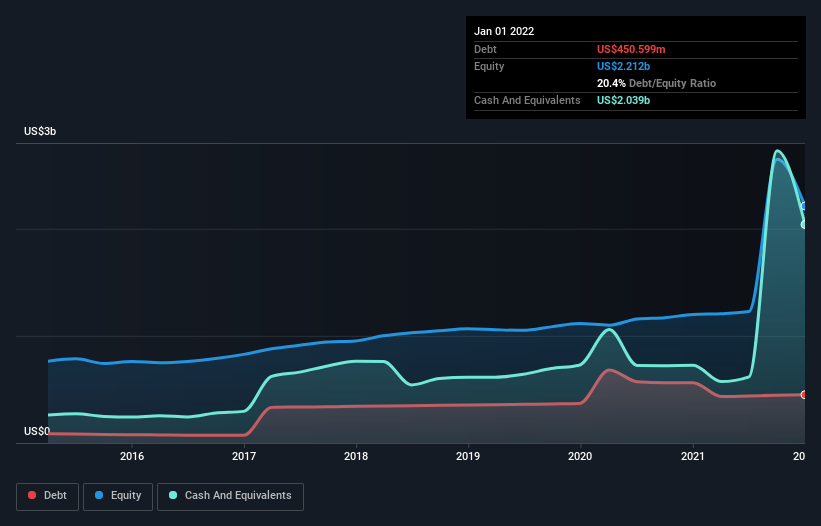Click the red Debt data point marker
Viewport: 821px width, 526px height.
pos(804,395)
